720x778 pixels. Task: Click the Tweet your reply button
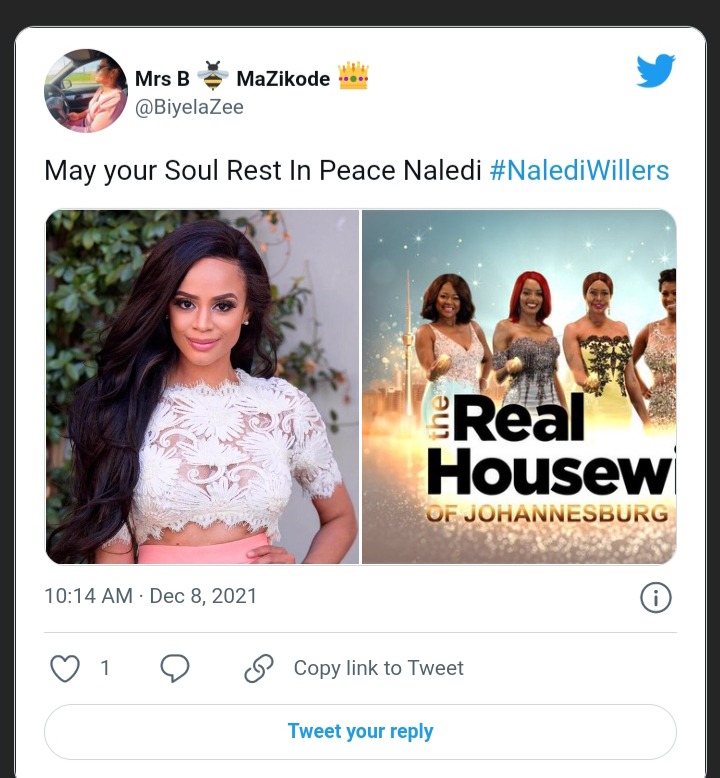pyautogui.click(x=360, y=732)
